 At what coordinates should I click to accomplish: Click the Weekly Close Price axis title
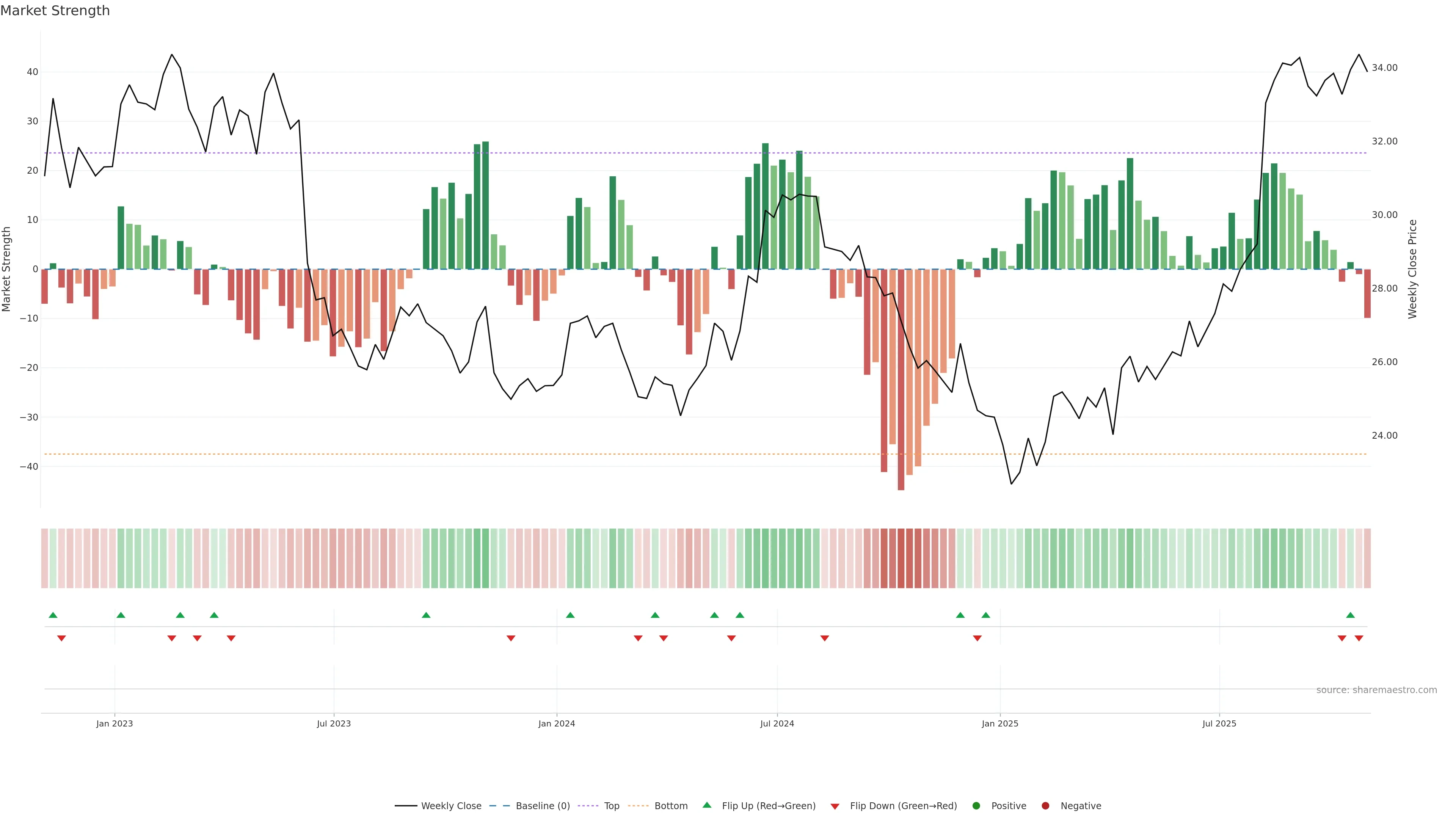click(1412, 269)
